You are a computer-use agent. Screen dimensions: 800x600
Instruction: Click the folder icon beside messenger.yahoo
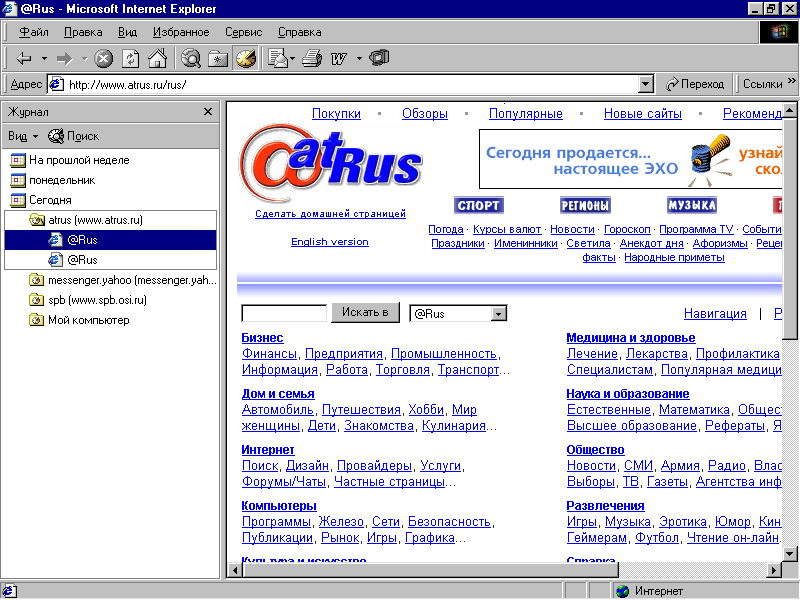click(x=37, y=280)
